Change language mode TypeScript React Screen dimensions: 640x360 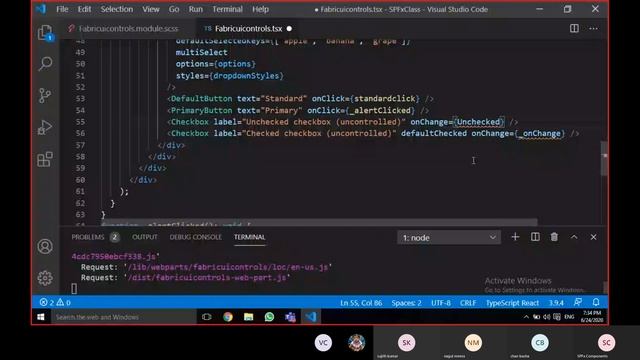click(x=512, y=303)
